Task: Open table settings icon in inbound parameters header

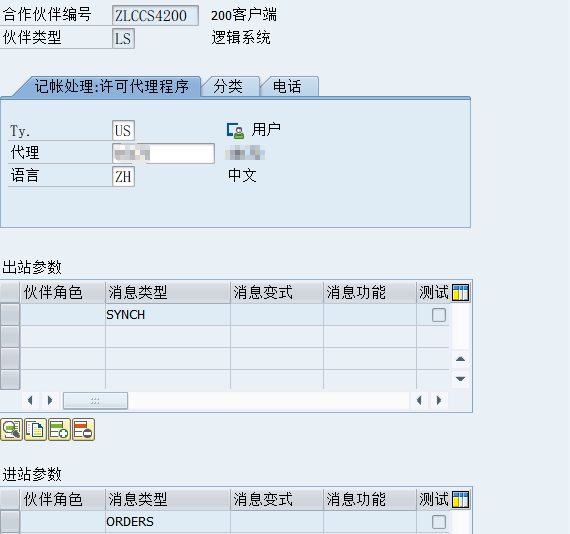Action: pyautogui.click(x=460, y=499)
